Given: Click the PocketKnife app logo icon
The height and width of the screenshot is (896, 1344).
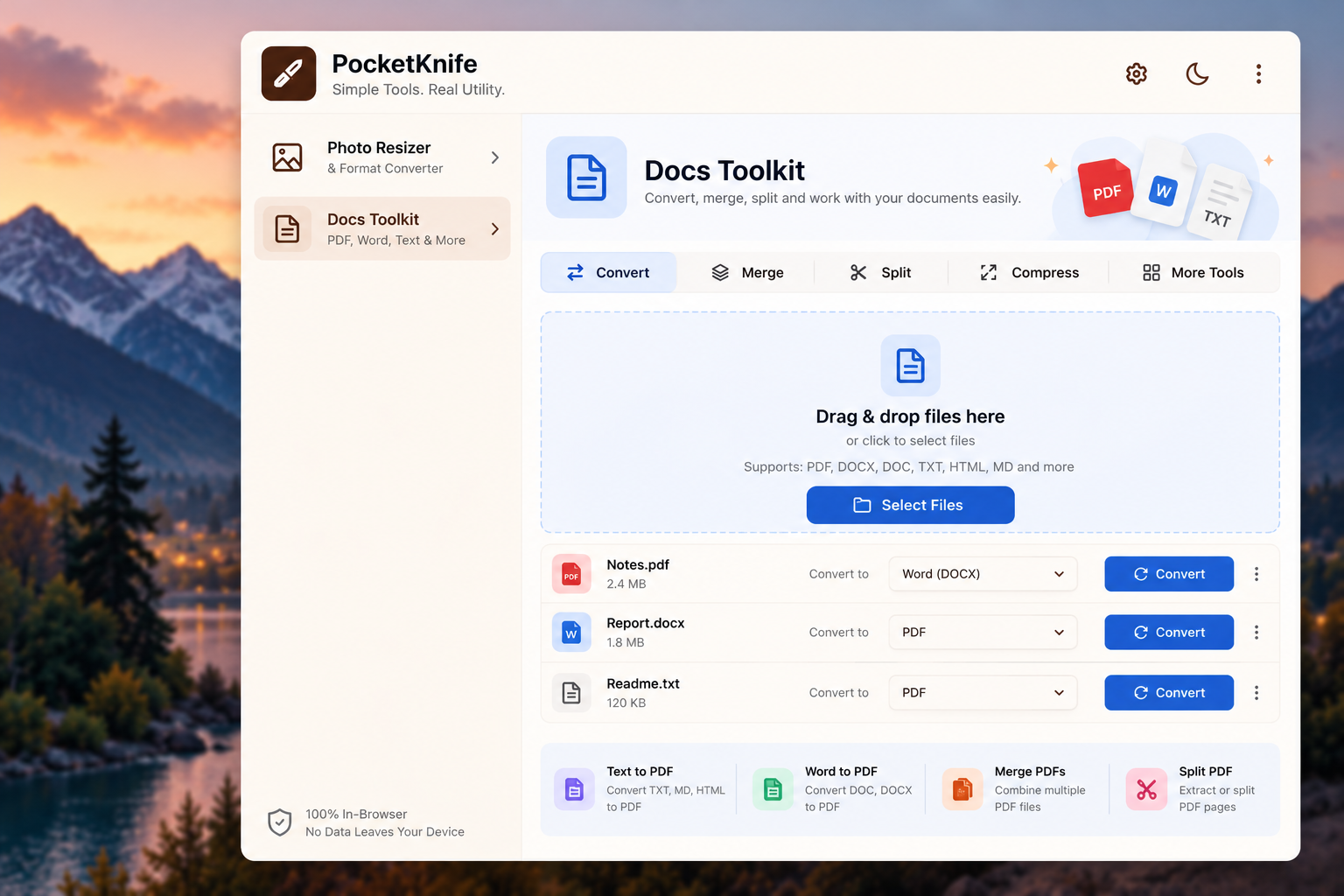Looking at the screenshot, I should click(x=289, y=73).
